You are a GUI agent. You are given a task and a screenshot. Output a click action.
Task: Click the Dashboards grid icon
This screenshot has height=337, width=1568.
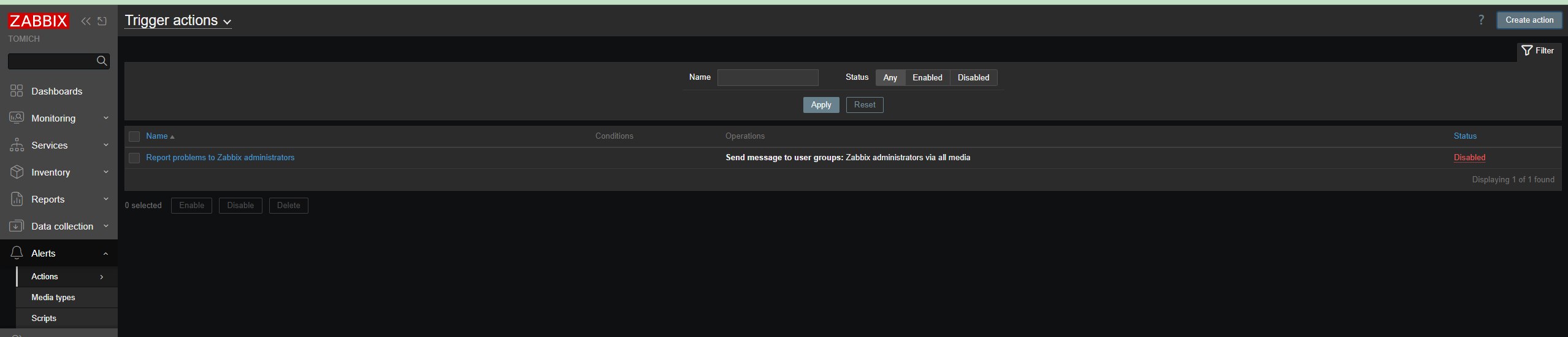pos(17,91)
